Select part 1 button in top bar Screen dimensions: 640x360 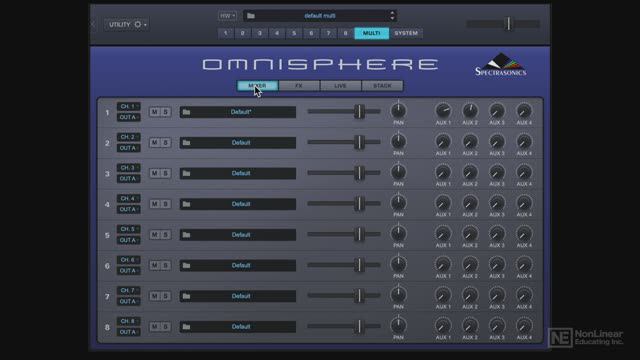[225, 33]
